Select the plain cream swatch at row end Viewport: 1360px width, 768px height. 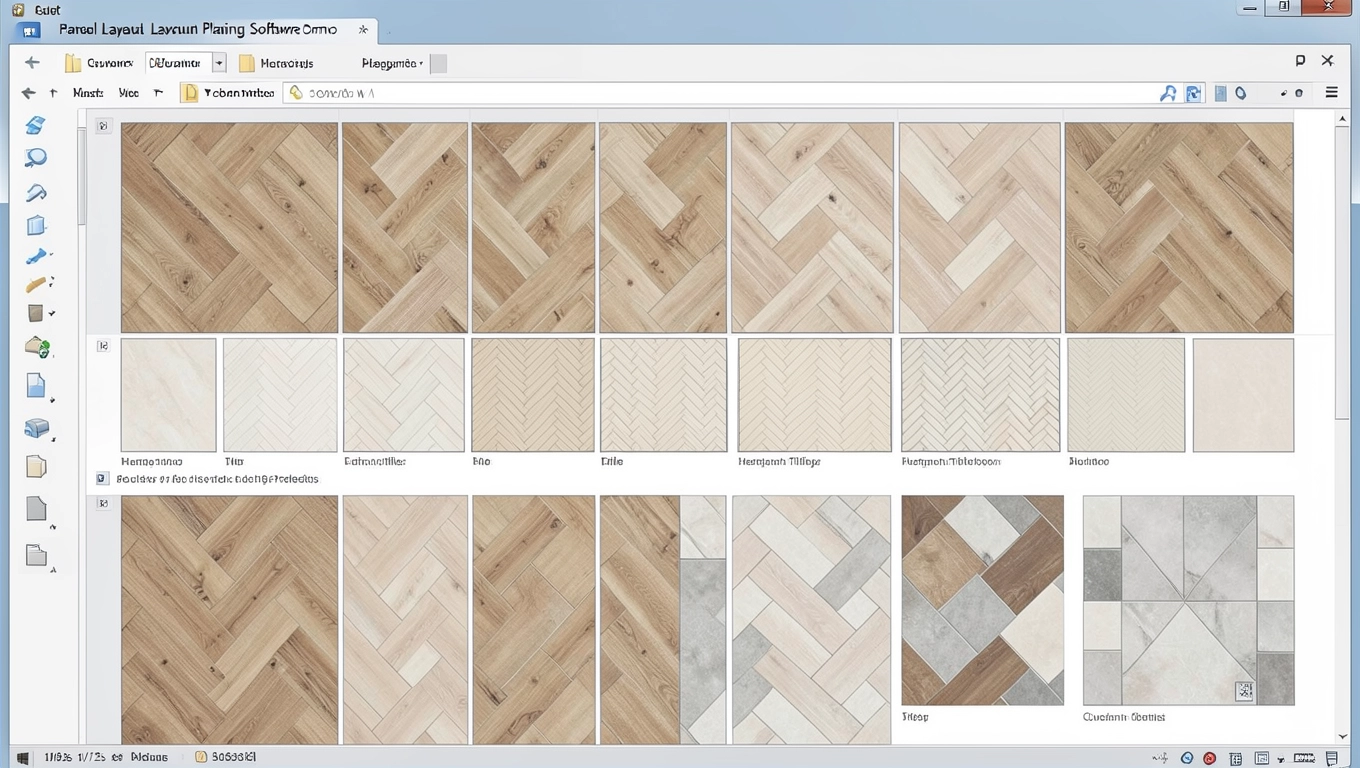(1243, 395)
